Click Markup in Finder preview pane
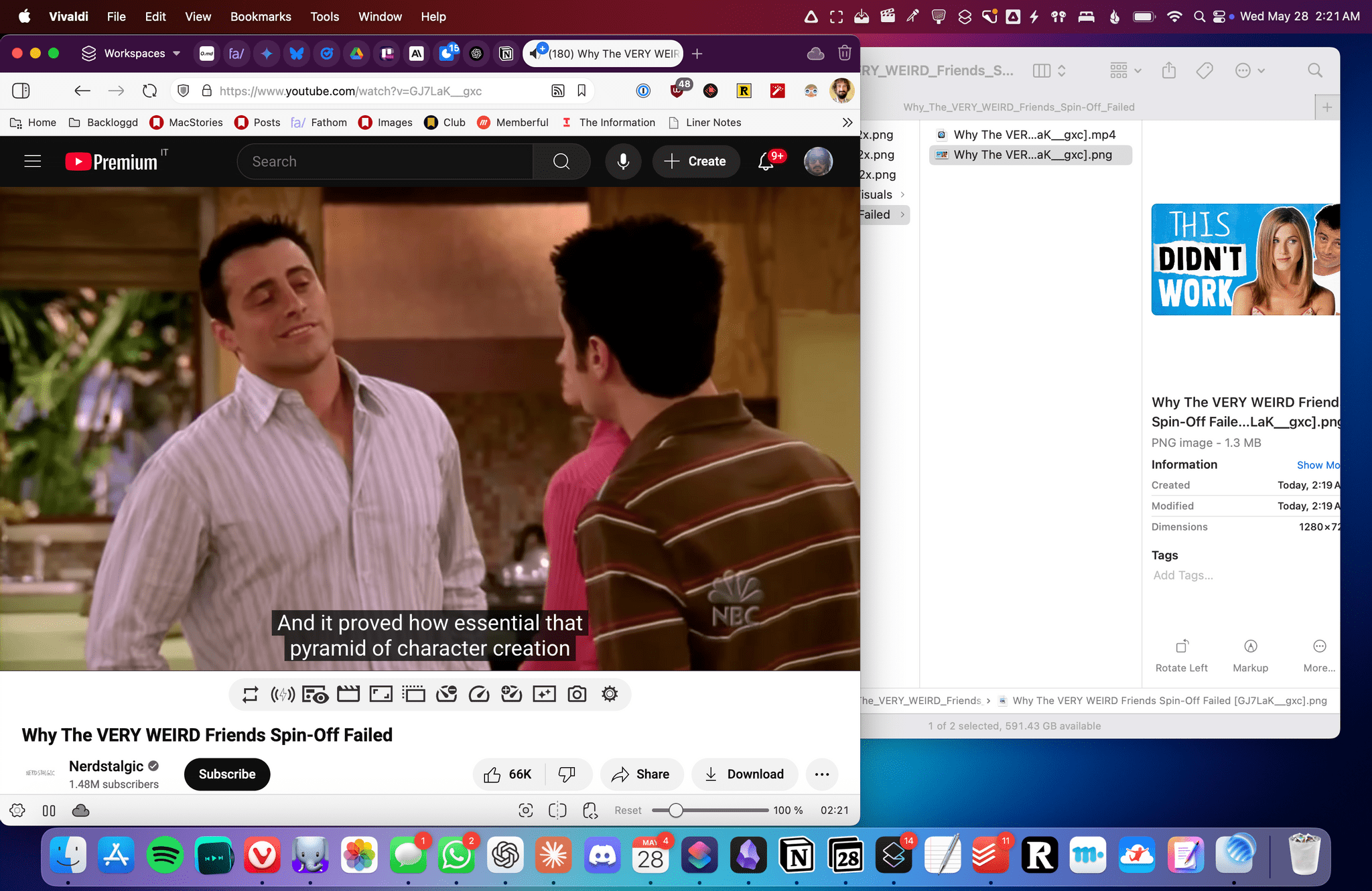Screen dimensions: 1372x891 1251,655
